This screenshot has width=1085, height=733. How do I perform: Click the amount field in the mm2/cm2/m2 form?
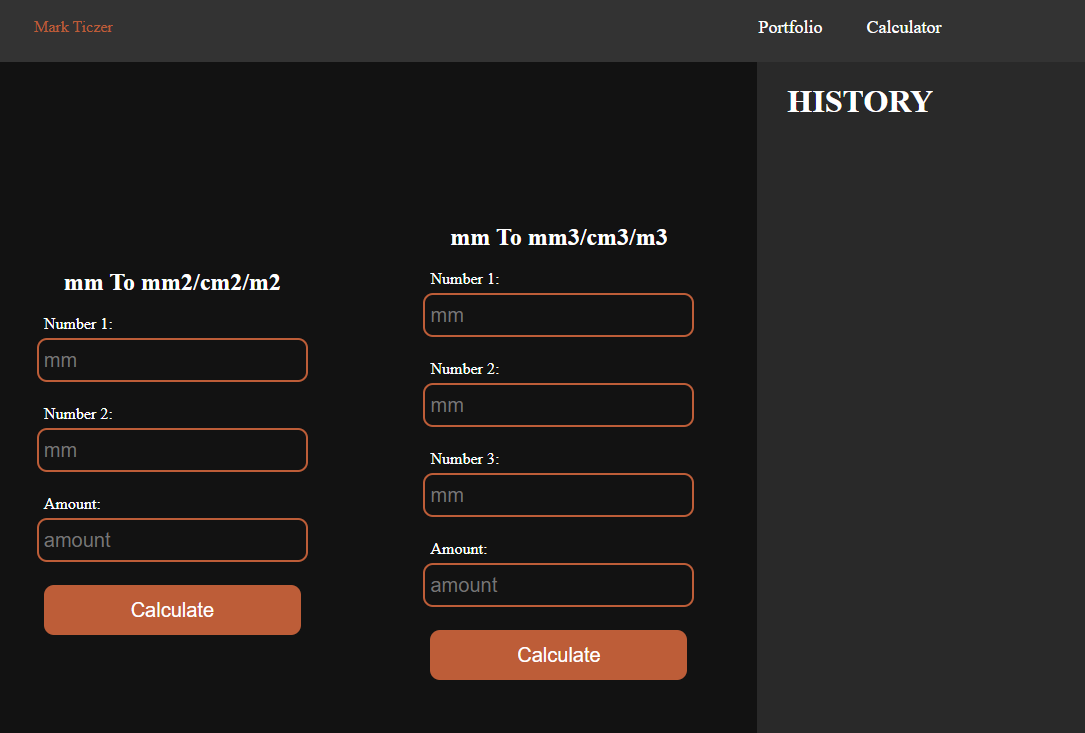click(172, 540)
